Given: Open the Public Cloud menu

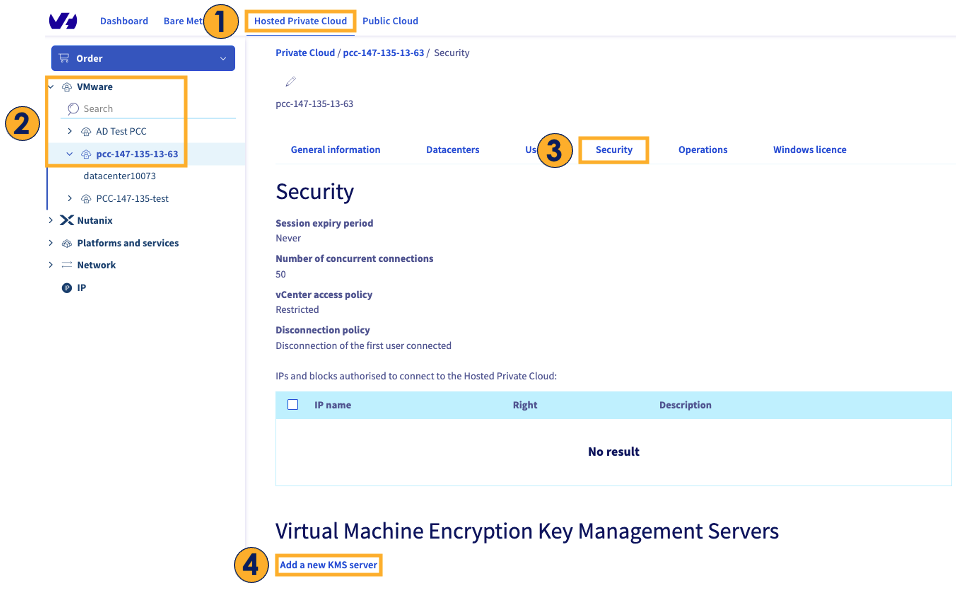Looking at the screenshot, I should click(390, 21).
